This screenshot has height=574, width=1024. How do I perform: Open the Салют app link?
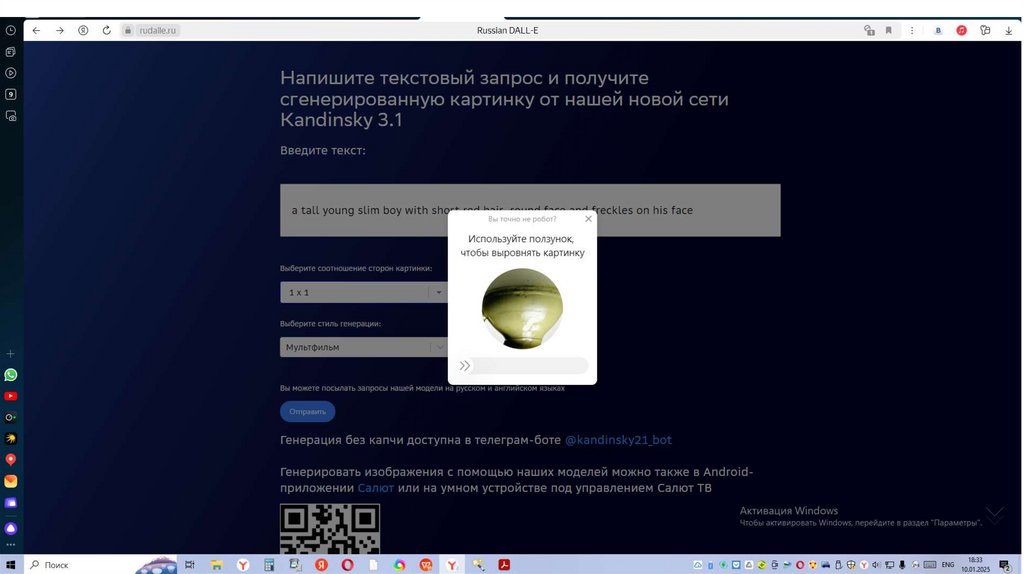[376, 488]
